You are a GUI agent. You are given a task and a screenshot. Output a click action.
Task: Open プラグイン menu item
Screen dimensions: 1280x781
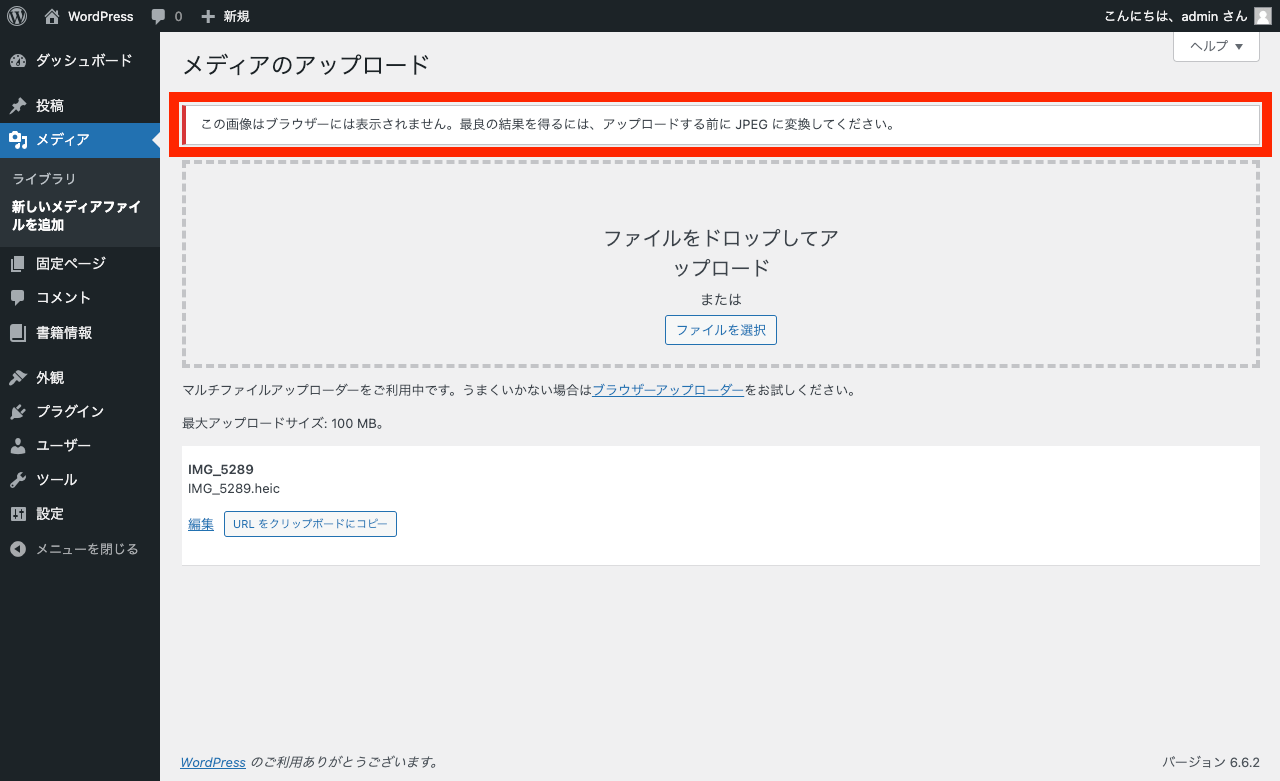(x=80, y=412)
